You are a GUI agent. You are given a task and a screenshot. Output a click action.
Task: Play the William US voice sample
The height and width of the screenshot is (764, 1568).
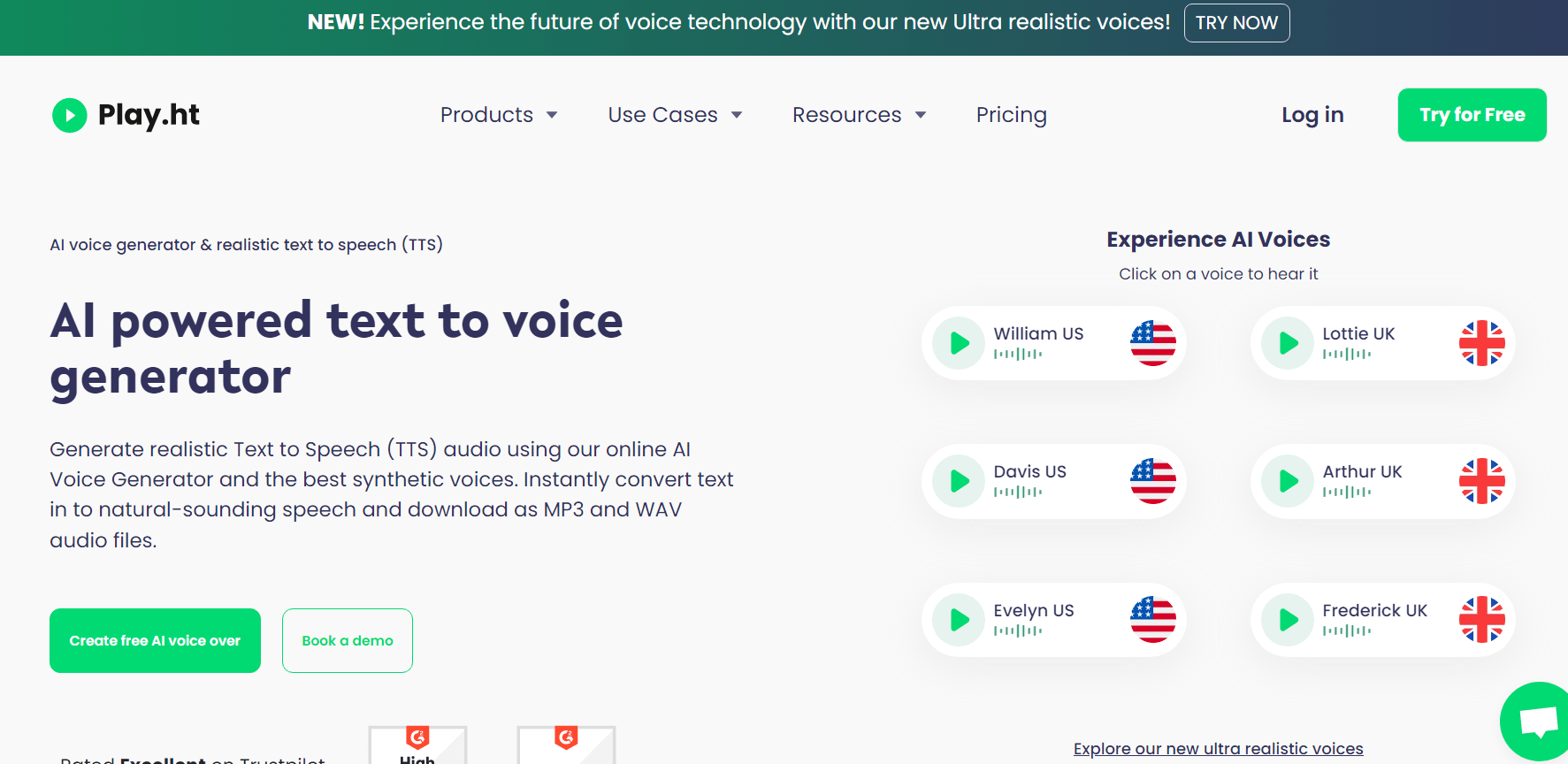958,343
